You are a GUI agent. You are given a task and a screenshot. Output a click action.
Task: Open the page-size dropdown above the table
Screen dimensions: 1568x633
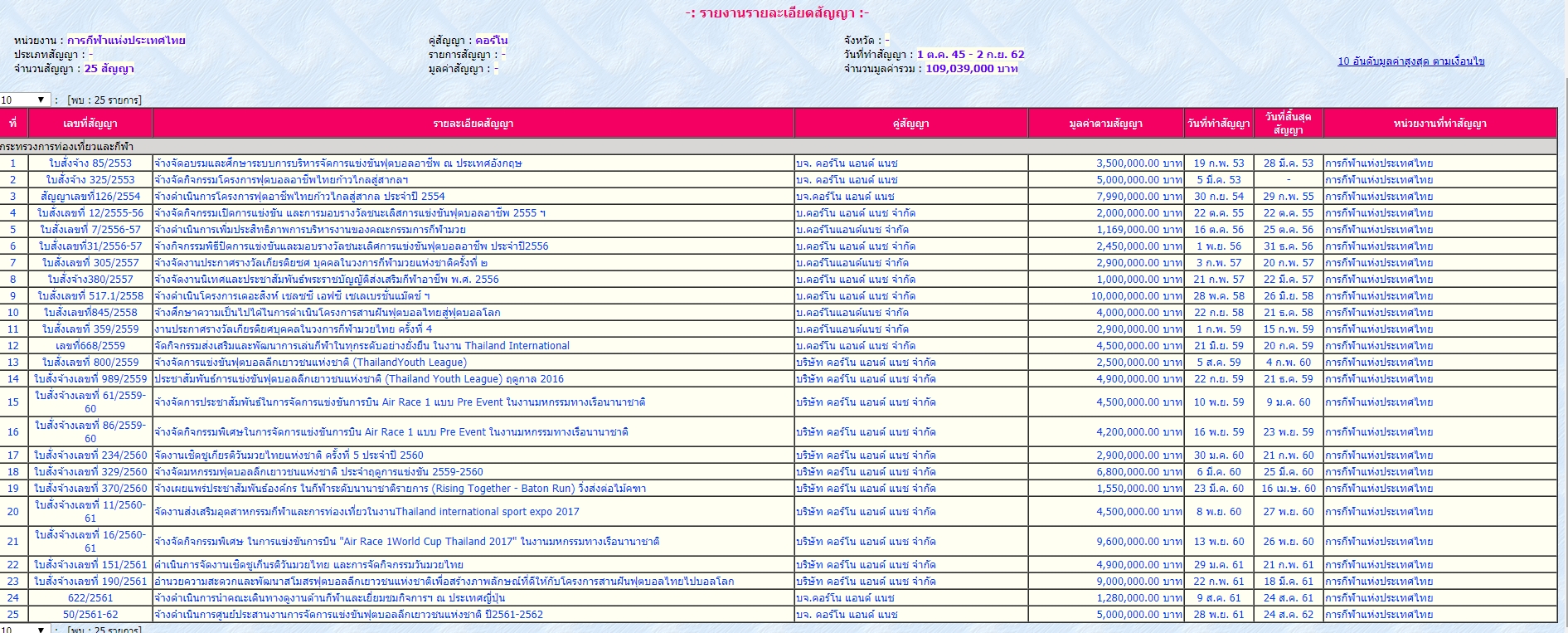coord(25,100)
